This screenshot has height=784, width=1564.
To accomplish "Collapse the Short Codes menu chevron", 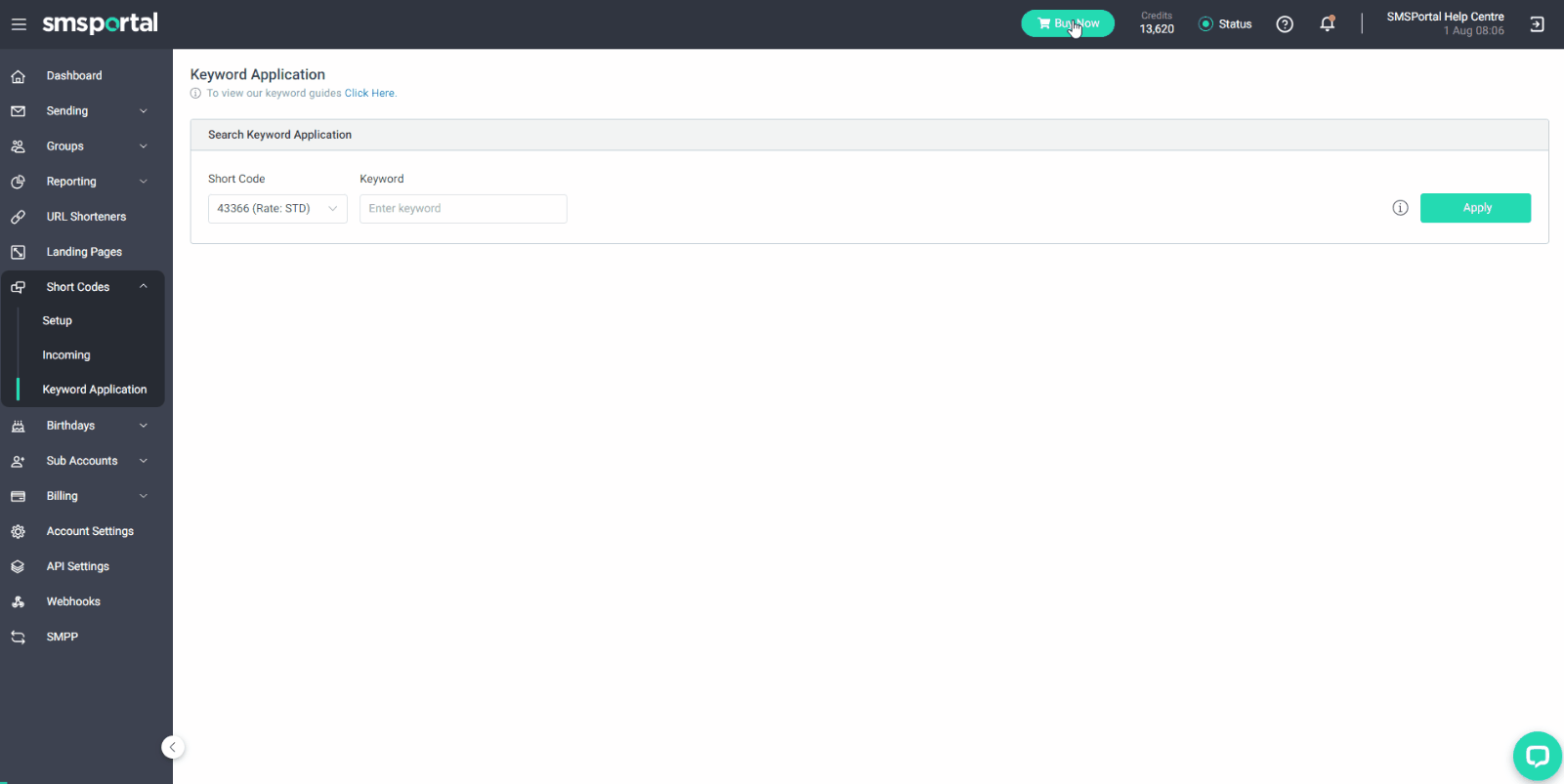I will click(x=144, y=287).
